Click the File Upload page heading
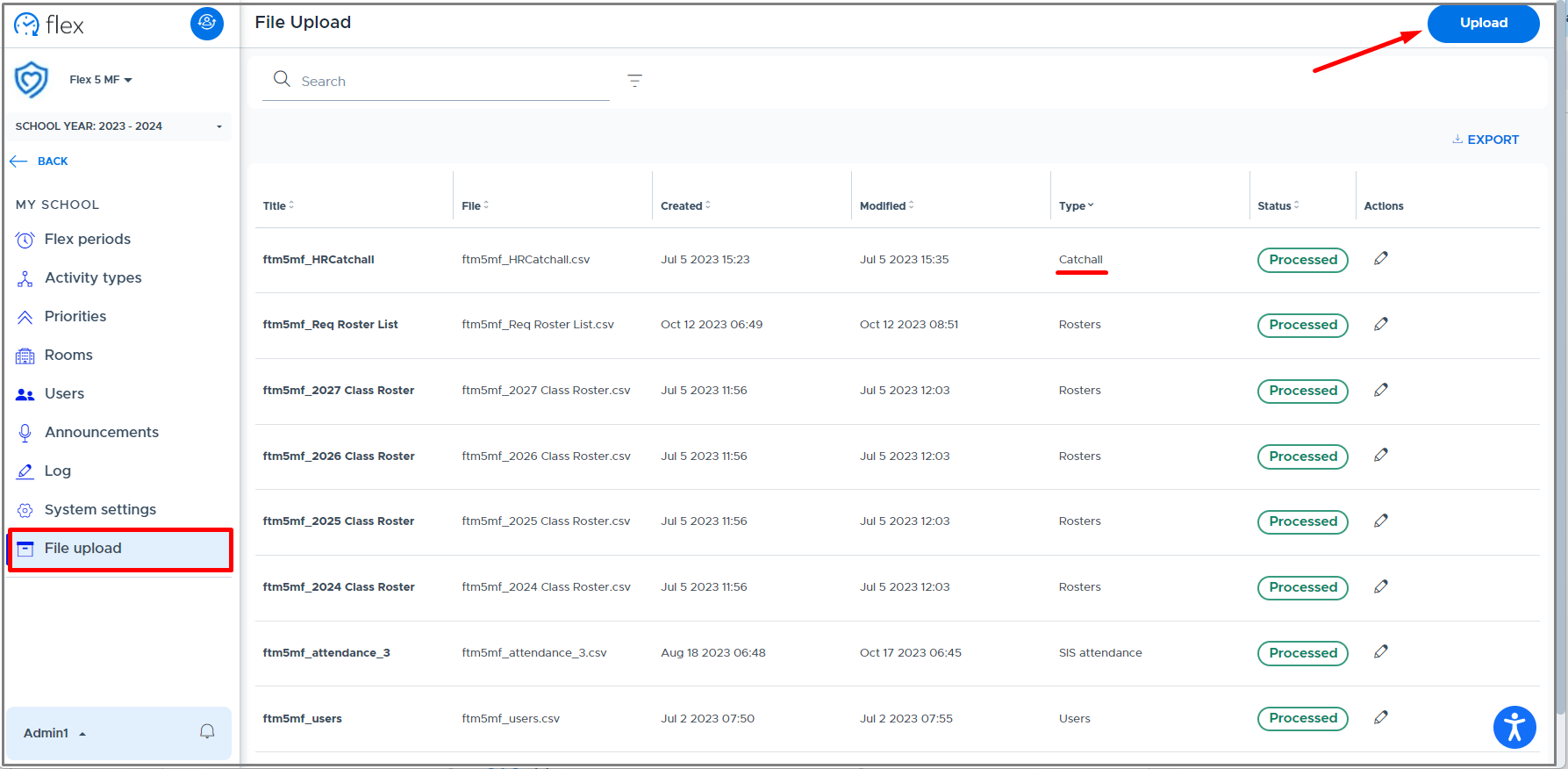The height and width of the screenshot is (769, 1568). click(x=303, y=22)
